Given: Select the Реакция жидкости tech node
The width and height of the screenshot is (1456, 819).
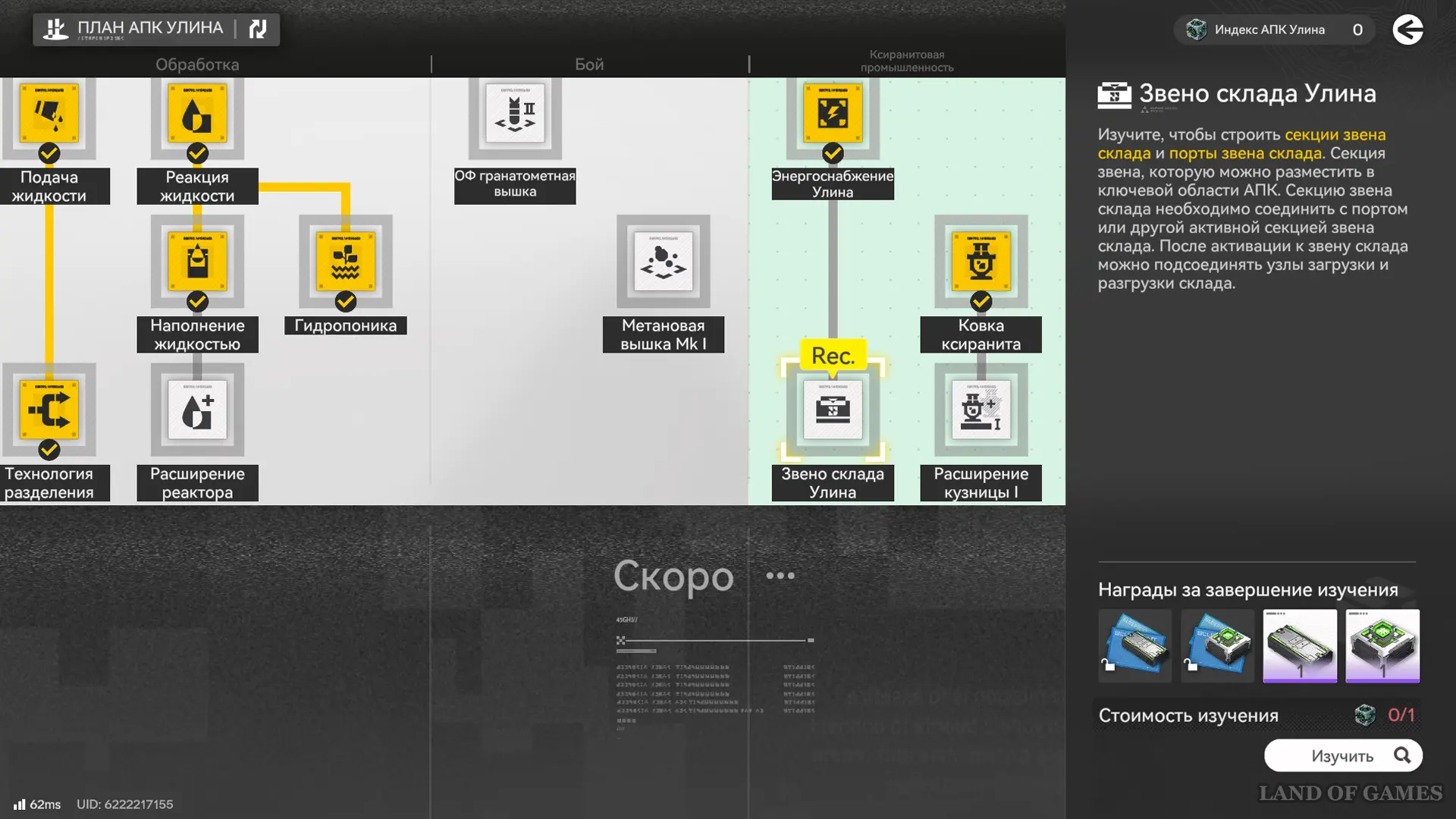Looking at the screenshot, I should 197,114.
